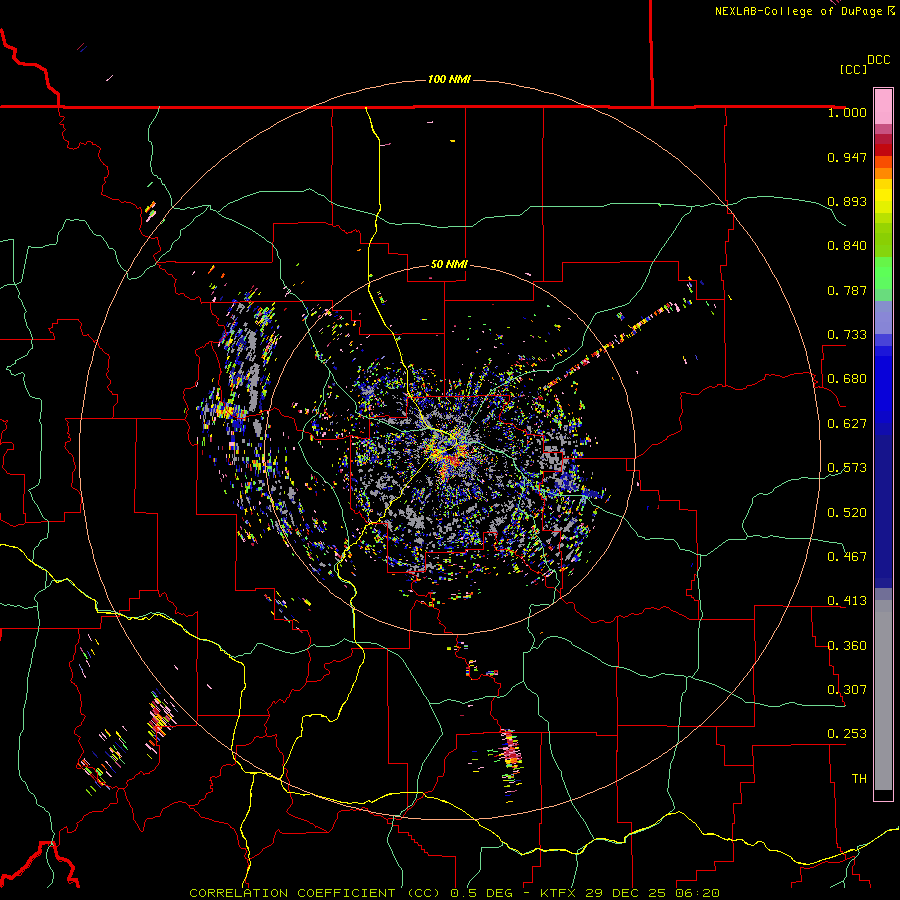Click the TH label on the scale
Image resolution: width=900 pixels, height=900 pixels.
point(859,779)
